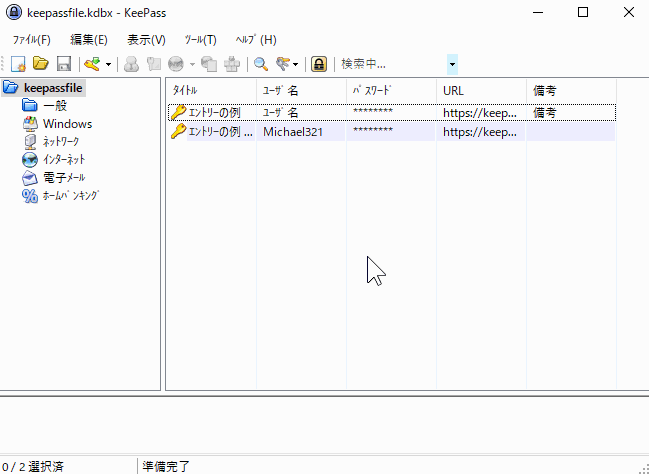Screen dimensions: 649x474
Task: Click into the 検索中... search box
Action: click(392, 64)
